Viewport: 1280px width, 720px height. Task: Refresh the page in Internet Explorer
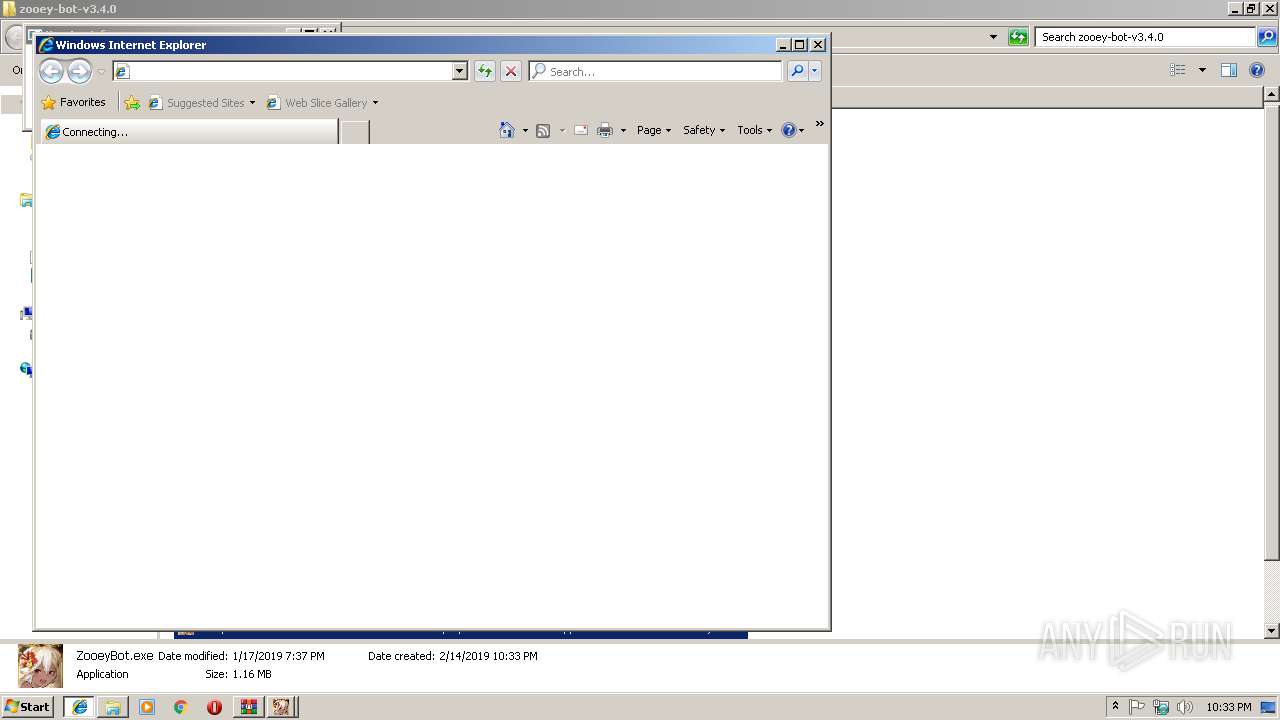point(485,71)
